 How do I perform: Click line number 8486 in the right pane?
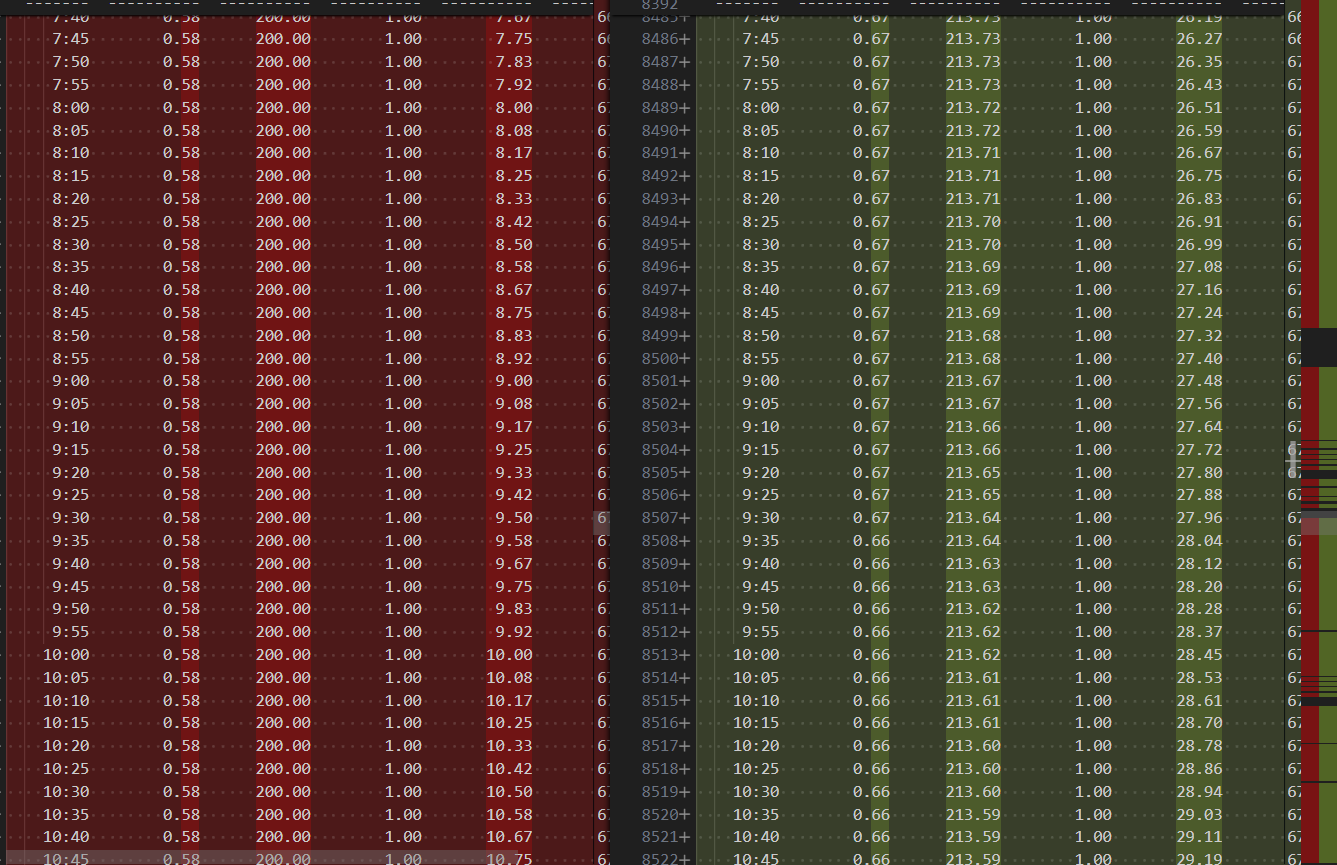tap(661, 39)
